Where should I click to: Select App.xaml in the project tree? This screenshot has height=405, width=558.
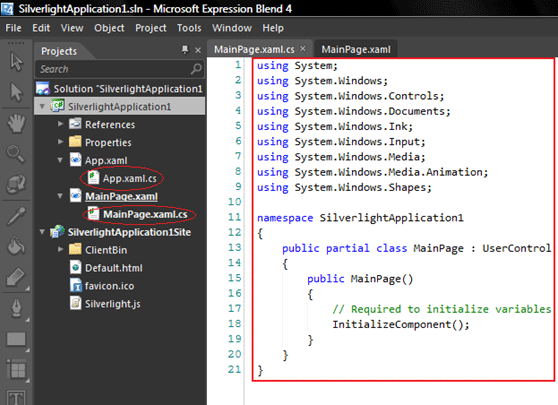(x=106, y=161)
